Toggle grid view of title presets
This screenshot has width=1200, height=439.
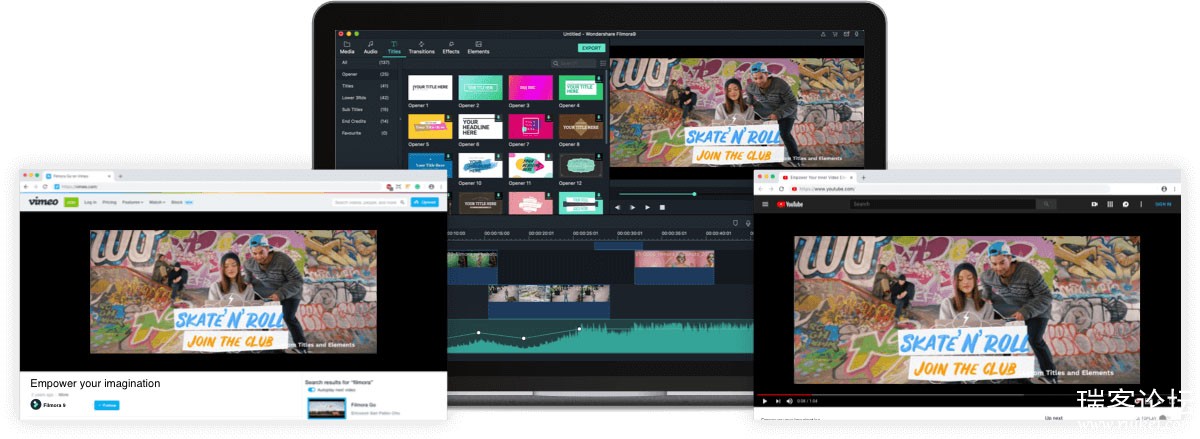click(x=603, y=63)
